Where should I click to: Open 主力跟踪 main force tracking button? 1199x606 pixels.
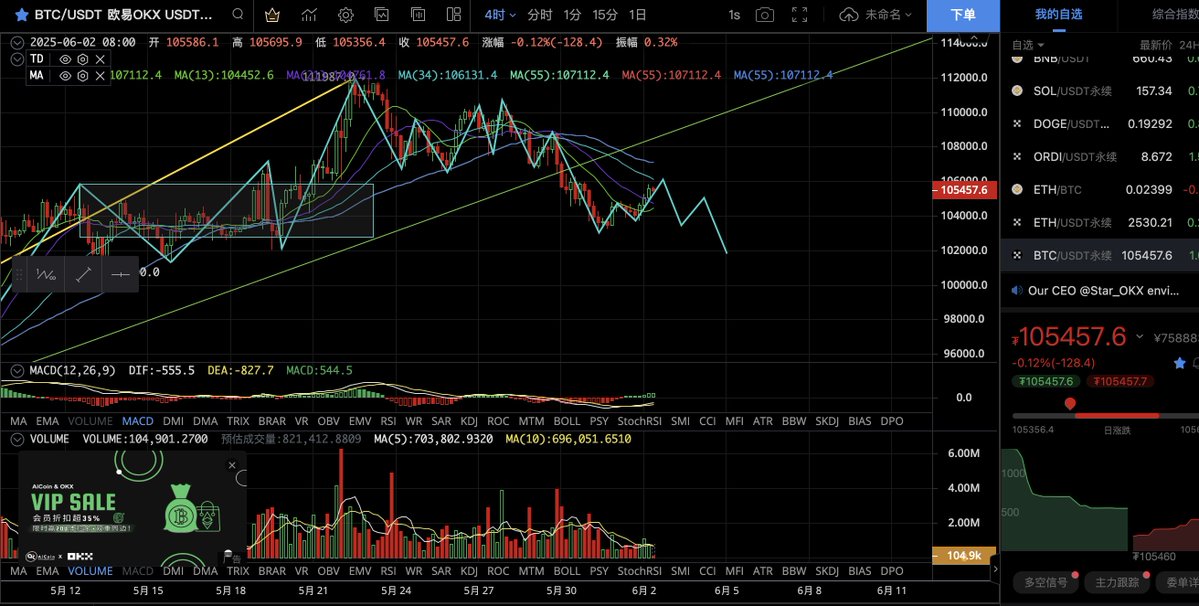(1117, 582)
